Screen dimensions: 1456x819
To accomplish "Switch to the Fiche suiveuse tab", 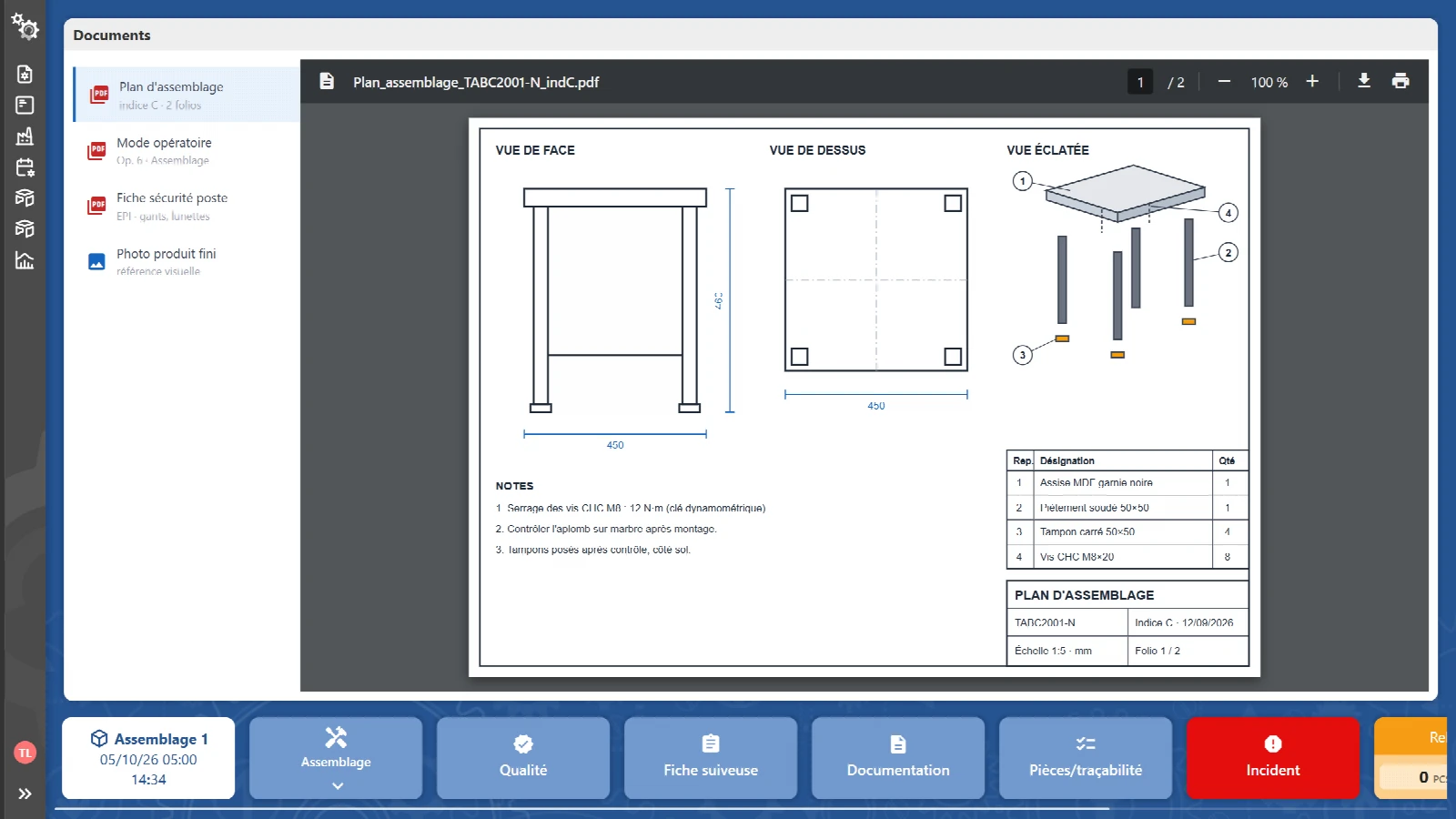I will 711,758.
